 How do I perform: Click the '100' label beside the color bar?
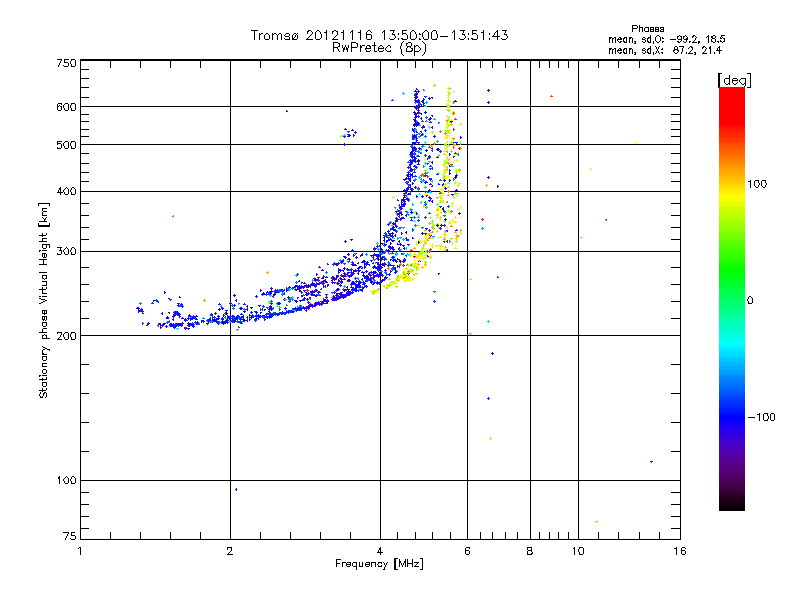point(757,184)
